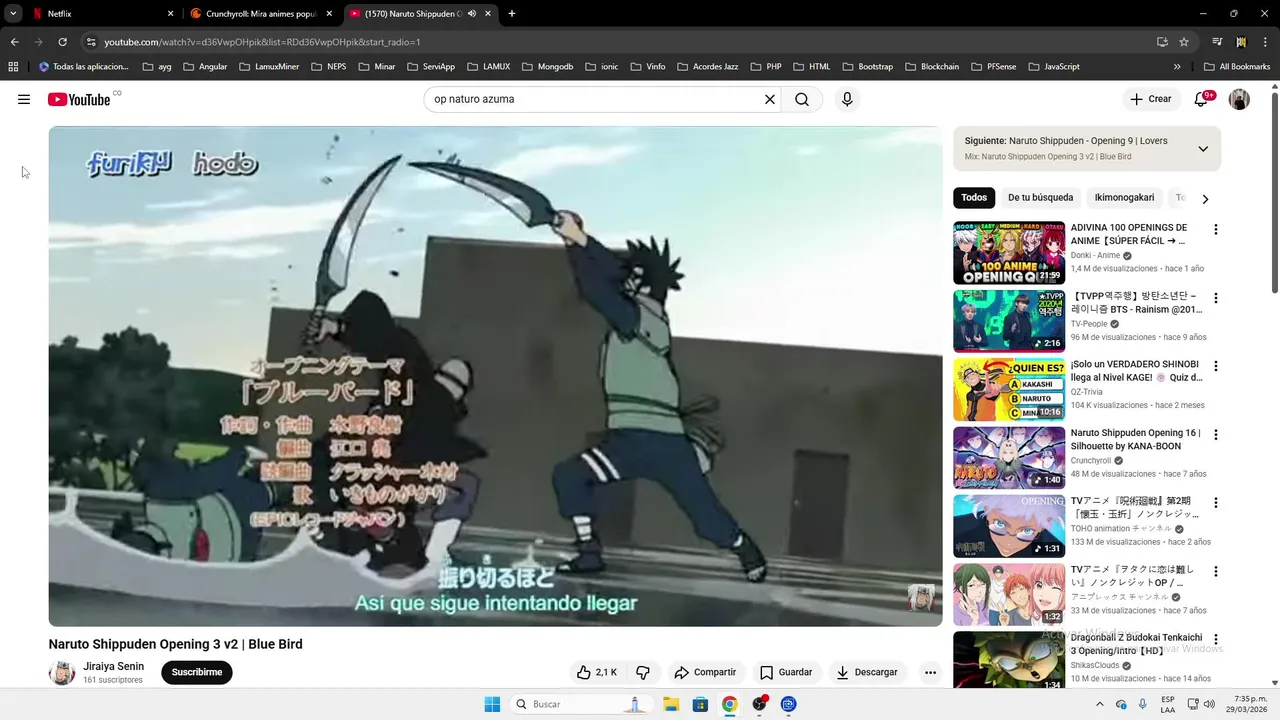Viewport: 1280px width, 720px height.
Task: Click the Suscribirme button
Action: [196, 672]
